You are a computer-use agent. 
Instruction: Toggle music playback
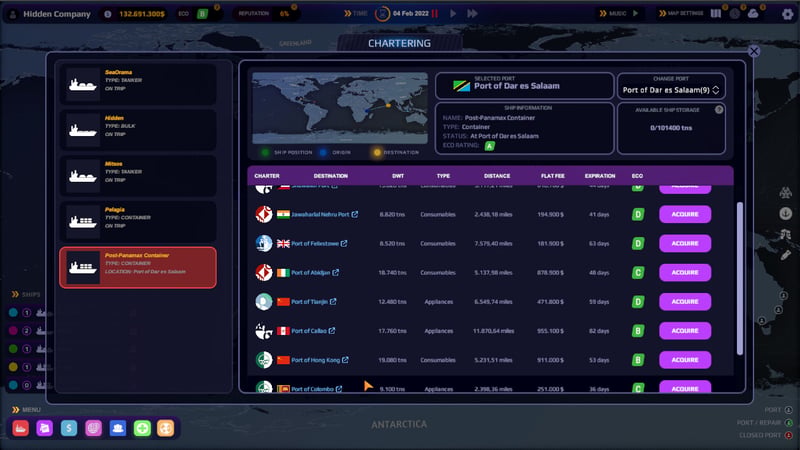(x=635, y=13)
